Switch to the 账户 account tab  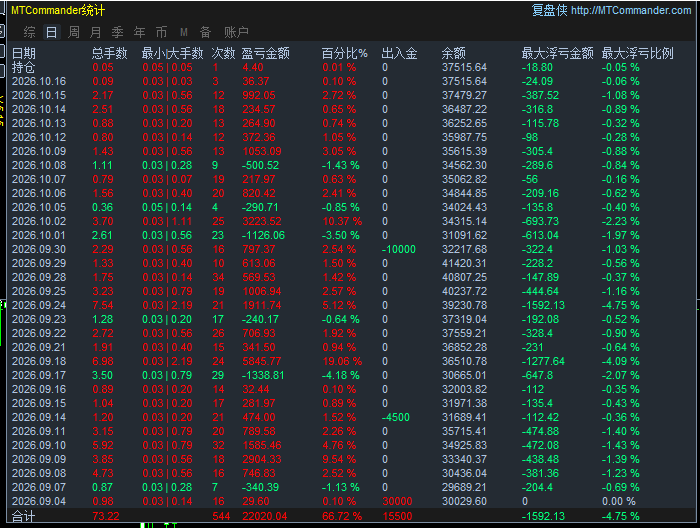(x=236, y=32)
